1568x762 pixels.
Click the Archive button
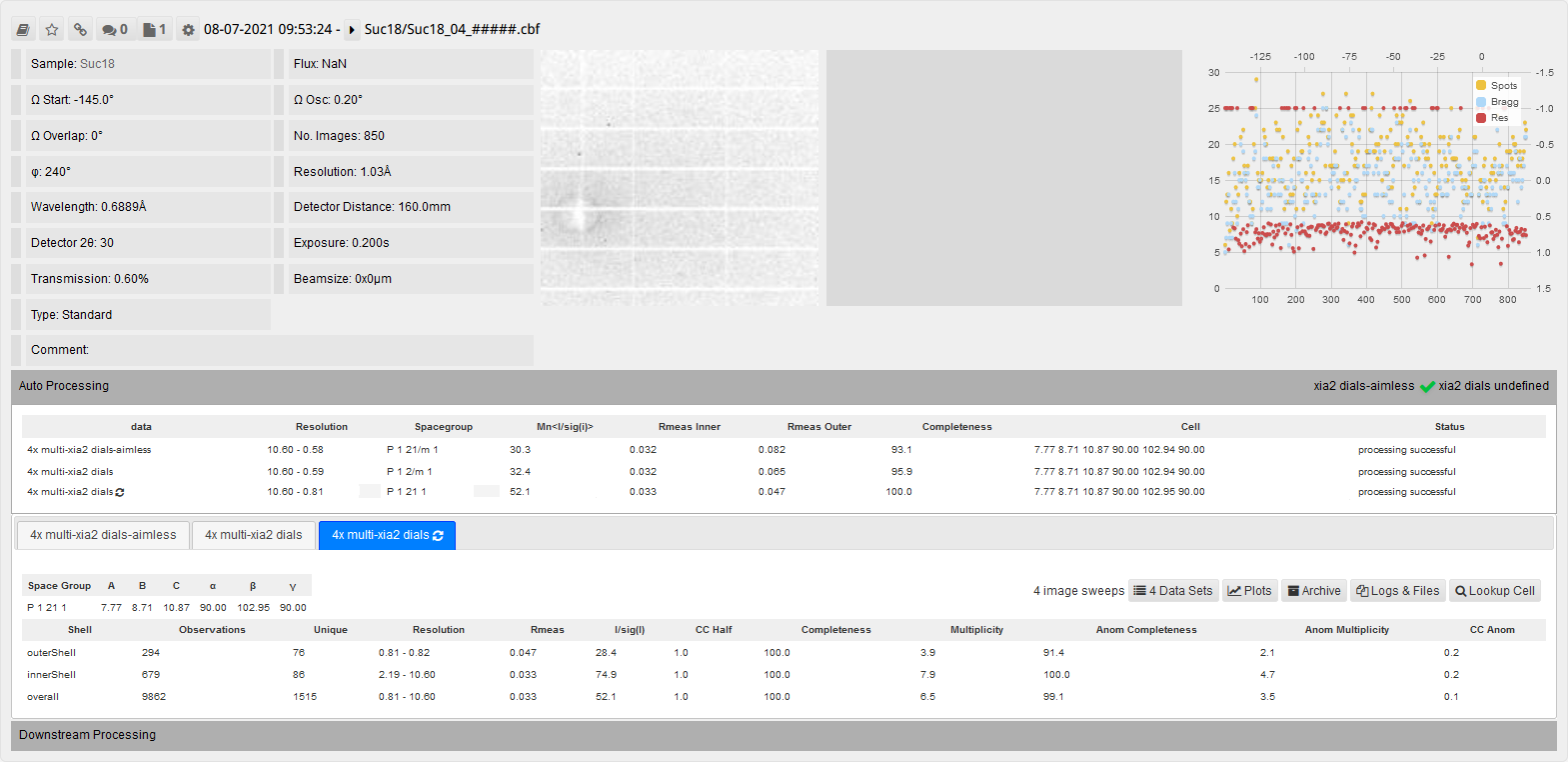[1314, 591]
